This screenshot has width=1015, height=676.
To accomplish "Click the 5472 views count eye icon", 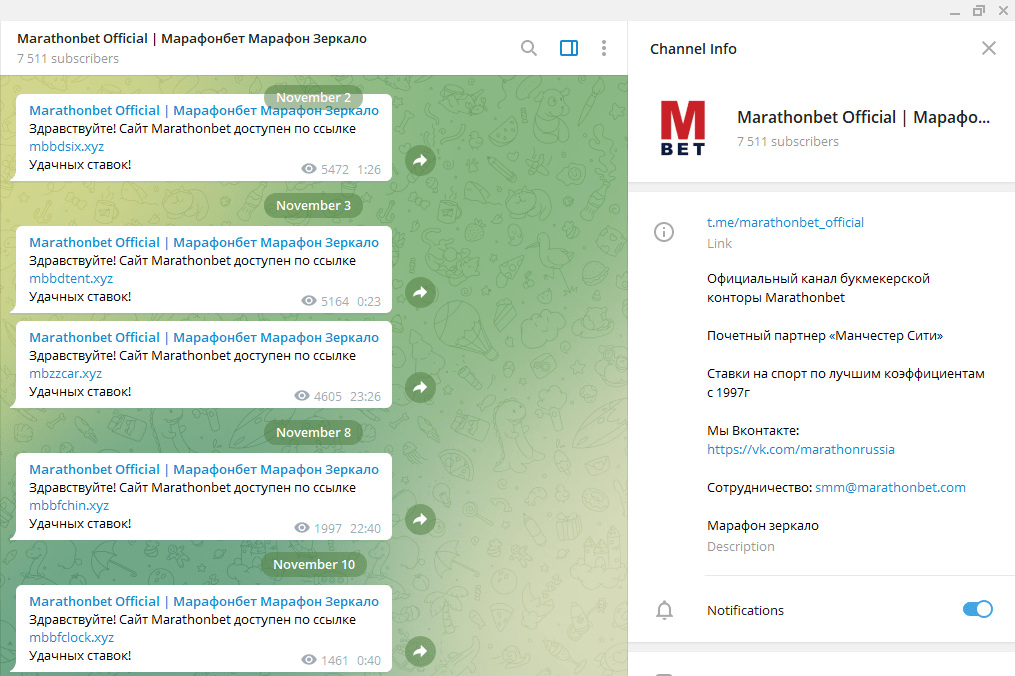I will point(309,169).
